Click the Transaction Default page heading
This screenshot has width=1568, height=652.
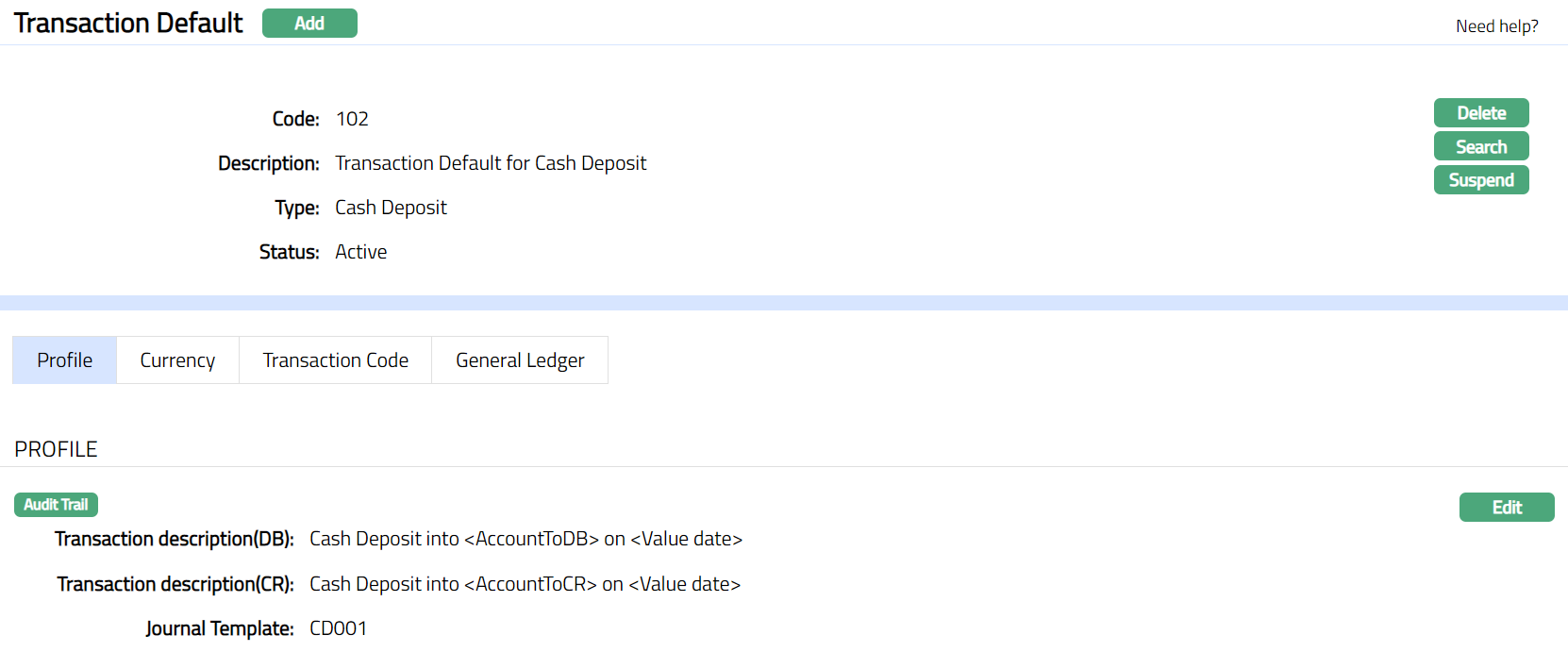click(128, 24)
